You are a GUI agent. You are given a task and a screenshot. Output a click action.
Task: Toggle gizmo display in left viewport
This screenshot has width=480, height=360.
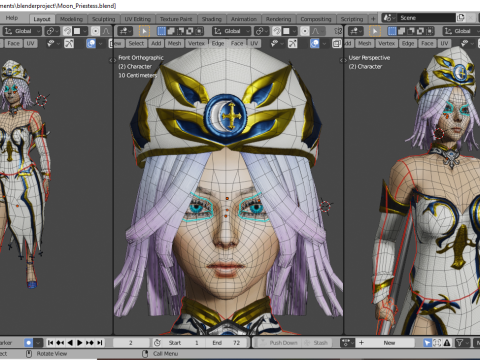(69, 43)
